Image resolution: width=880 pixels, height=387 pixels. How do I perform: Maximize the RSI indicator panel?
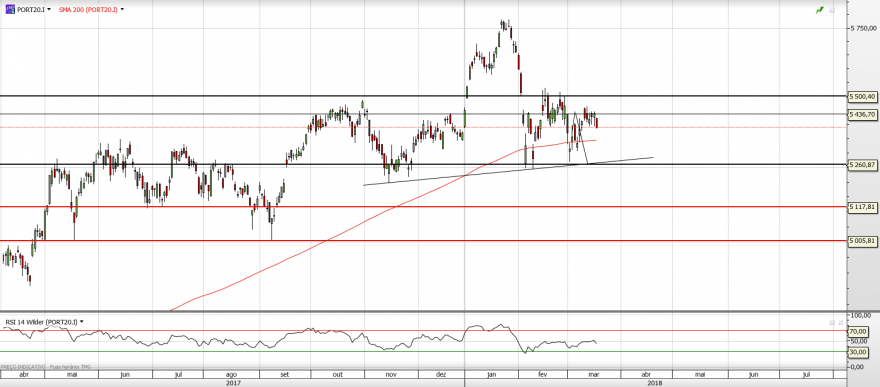[832, 322]
